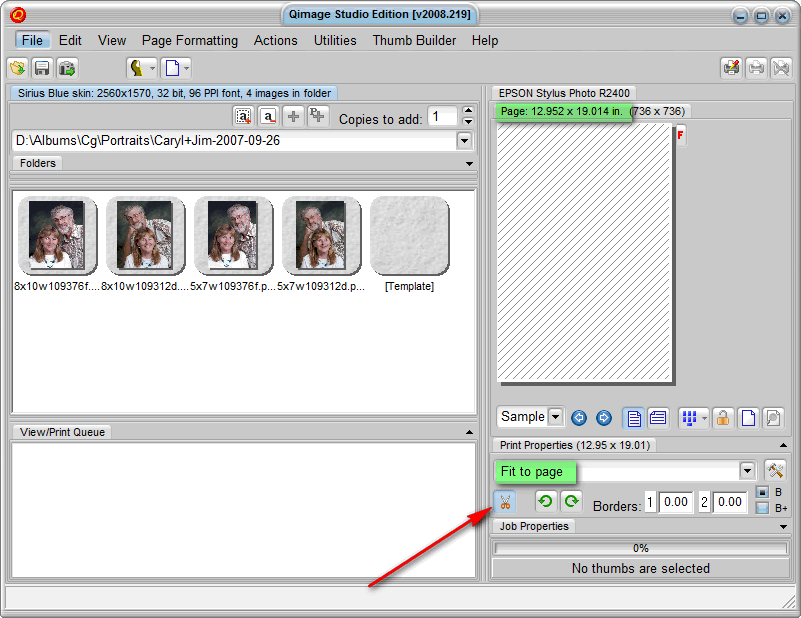The width and height of the screenshot is (801, 618).
Task: Select the [Template] thumbnail
Action: point(409,235)
